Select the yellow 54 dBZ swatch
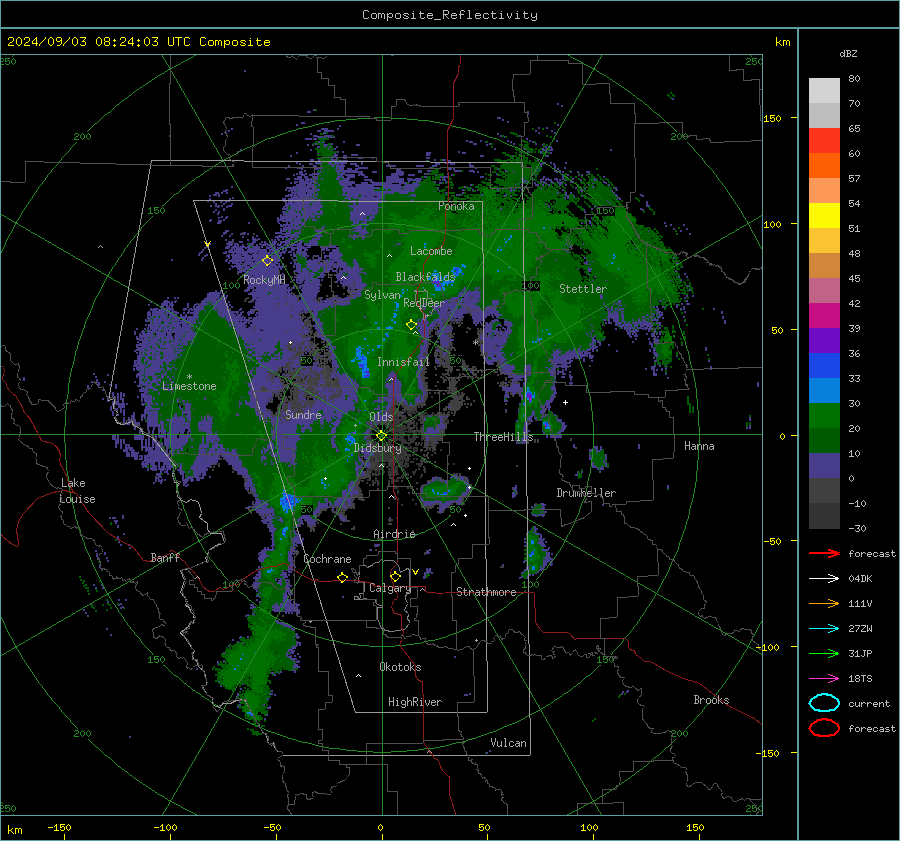Image resolution: width=900 pixels, height=841 pixels. [824, 215]
